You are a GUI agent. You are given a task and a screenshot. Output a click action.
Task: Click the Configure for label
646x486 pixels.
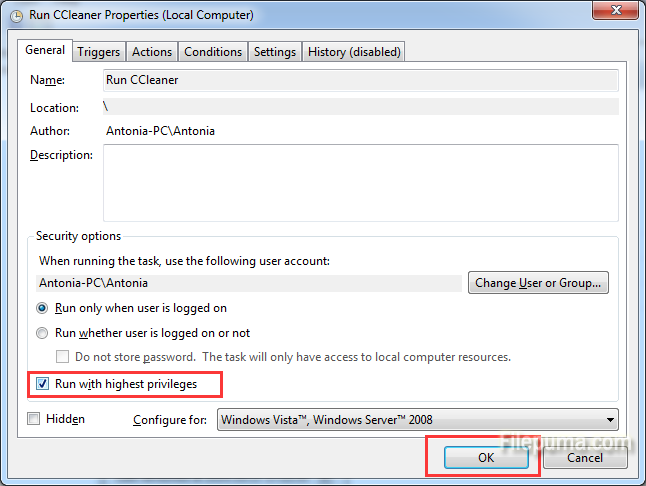(x=170, y=420)
